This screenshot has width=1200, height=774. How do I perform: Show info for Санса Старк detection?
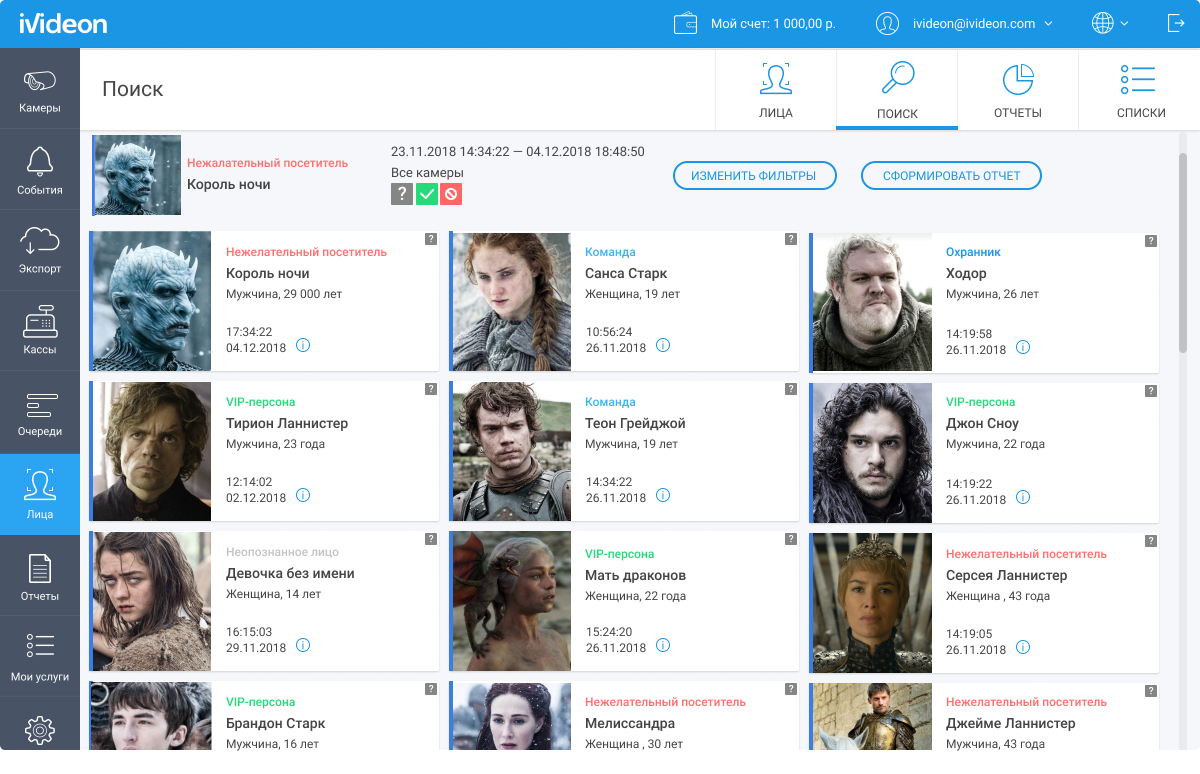coord(663,346)
